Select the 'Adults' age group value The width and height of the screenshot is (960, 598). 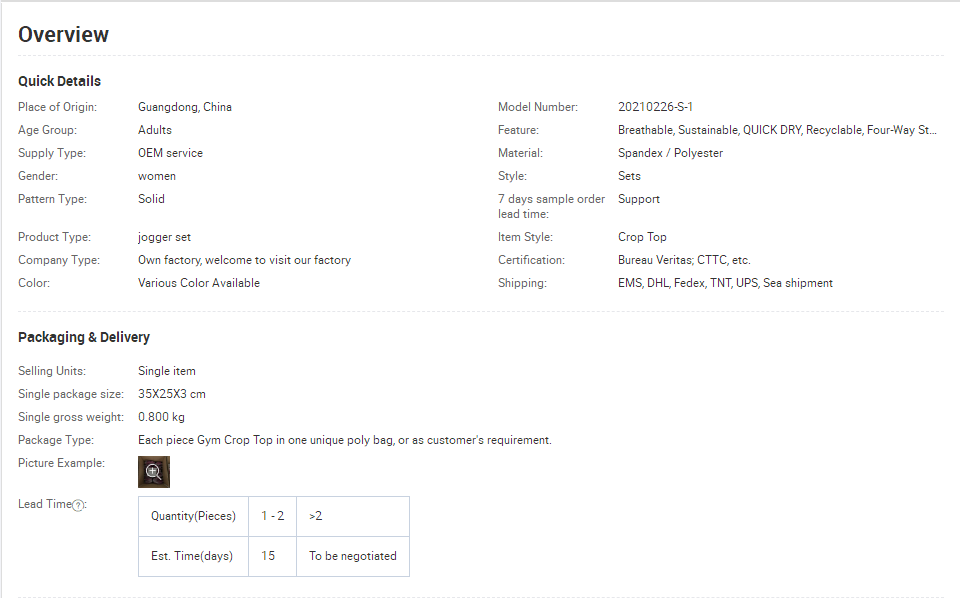click(x=155, y=130)
